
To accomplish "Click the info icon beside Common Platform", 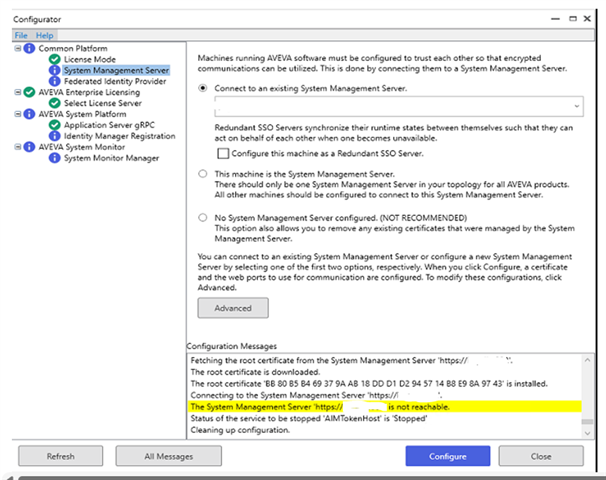I will pos(29,48).
